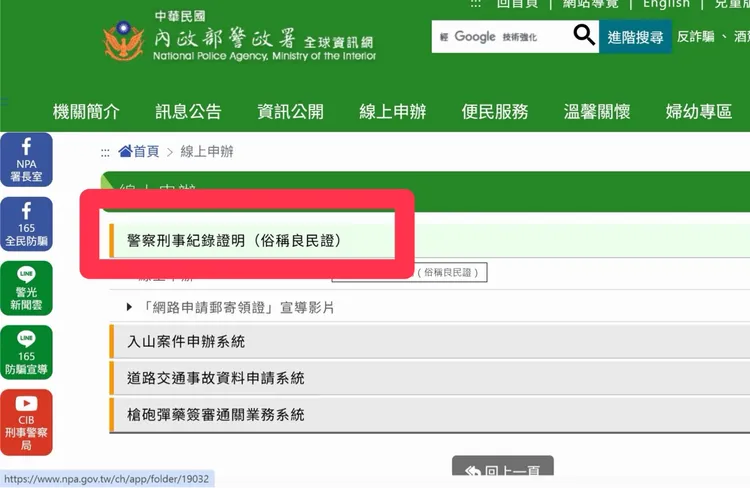750x488 pixels.
Task: Open the 便民服務 menu
Action: (495, 111)
